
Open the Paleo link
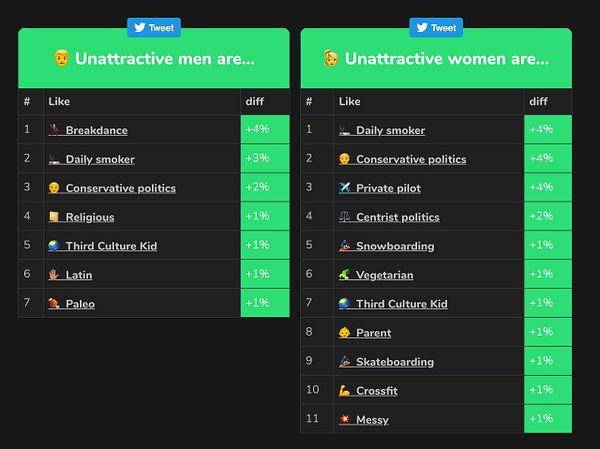[80, 305]
